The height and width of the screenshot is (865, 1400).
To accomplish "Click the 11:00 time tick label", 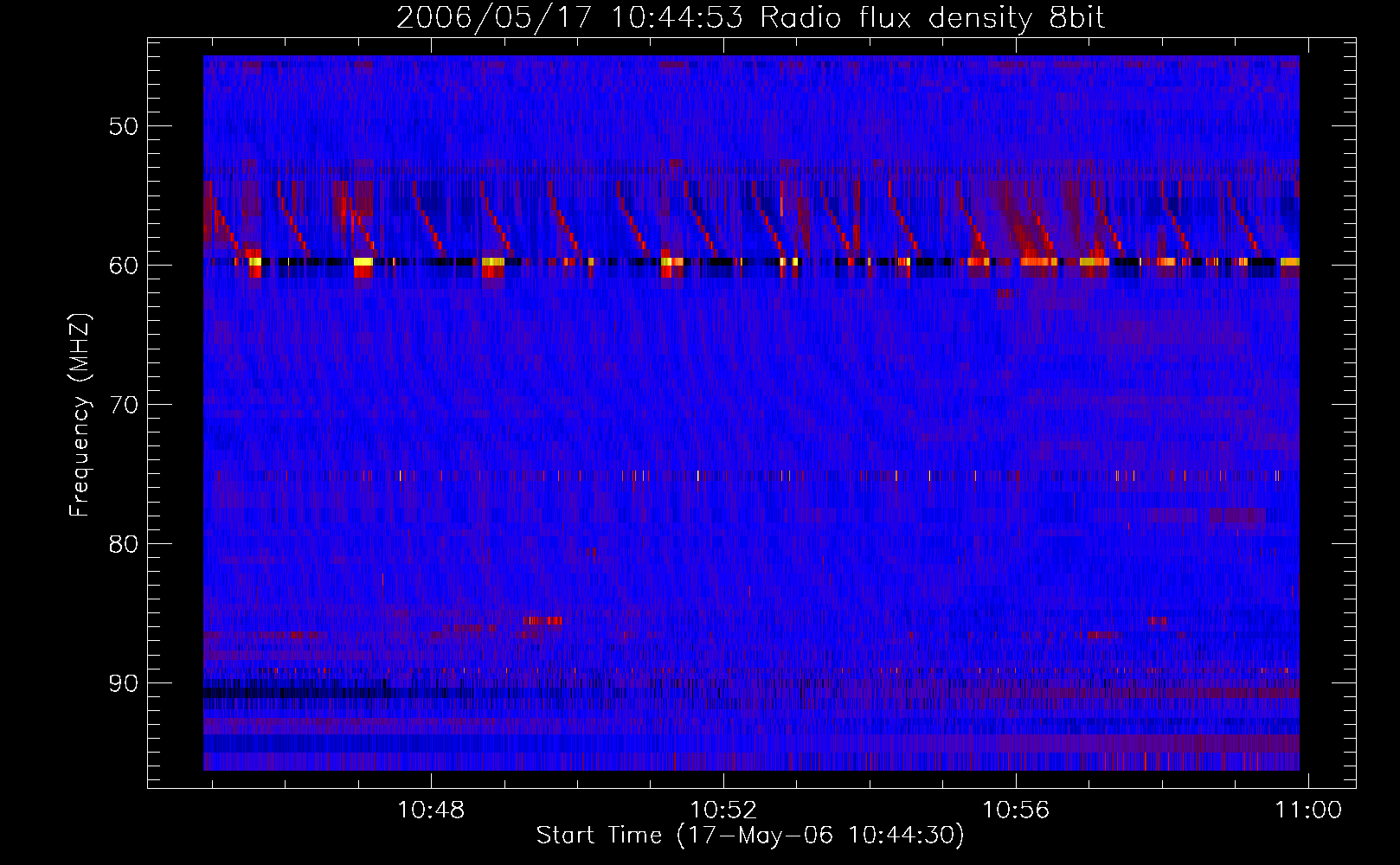I will (1308, 810).
